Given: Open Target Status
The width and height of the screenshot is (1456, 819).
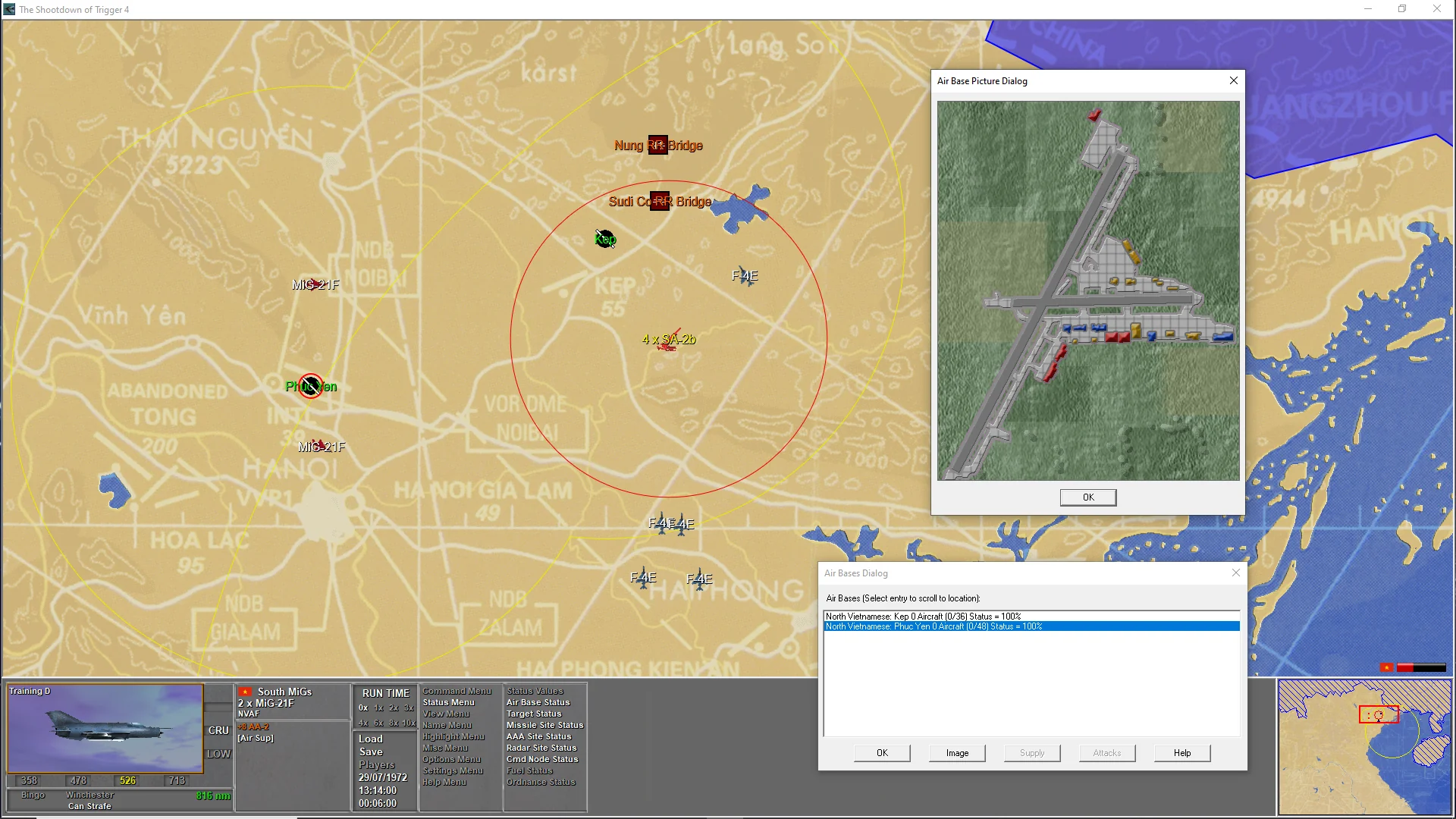Looking at the screenshot, I should 534,714.
